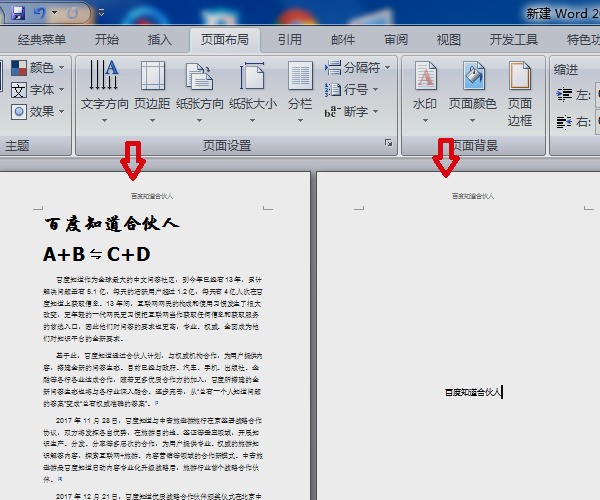
Task: Expand the 断字 dropdown arrow
Action: click(375, 112)
